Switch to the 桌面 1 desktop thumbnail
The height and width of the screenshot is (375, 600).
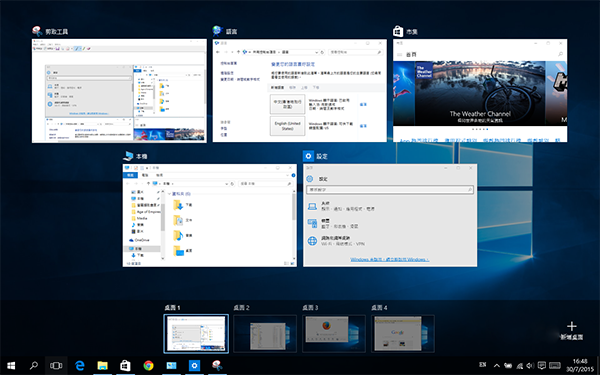196,334
